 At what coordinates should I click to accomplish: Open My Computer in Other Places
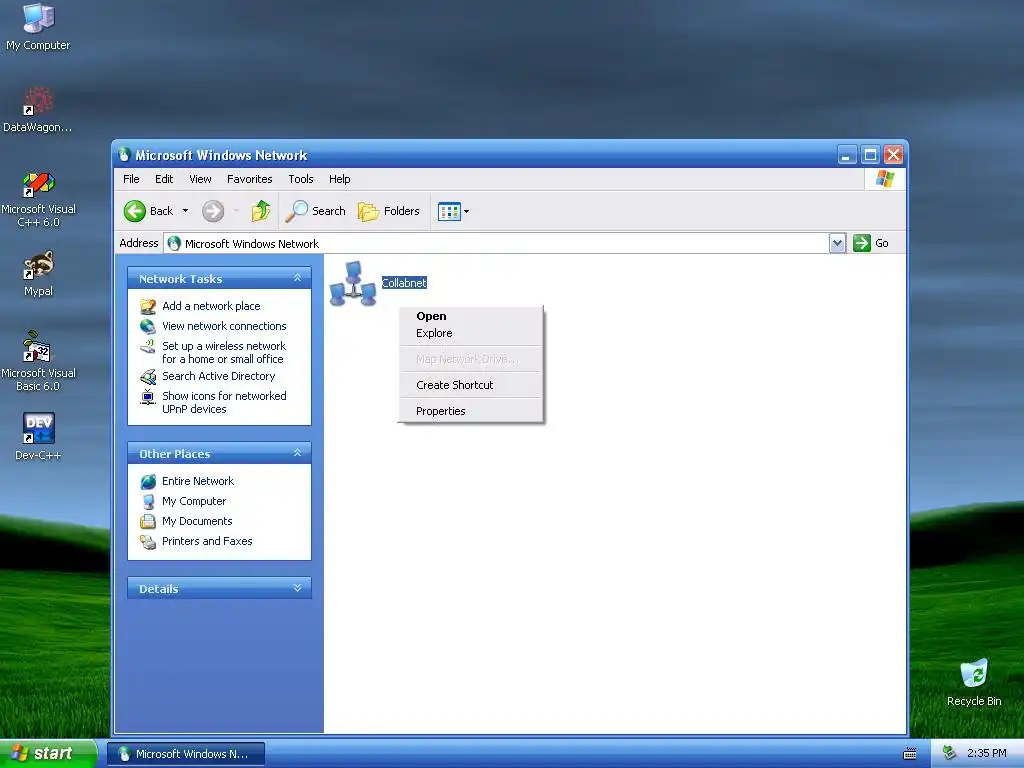click(194, 501)
